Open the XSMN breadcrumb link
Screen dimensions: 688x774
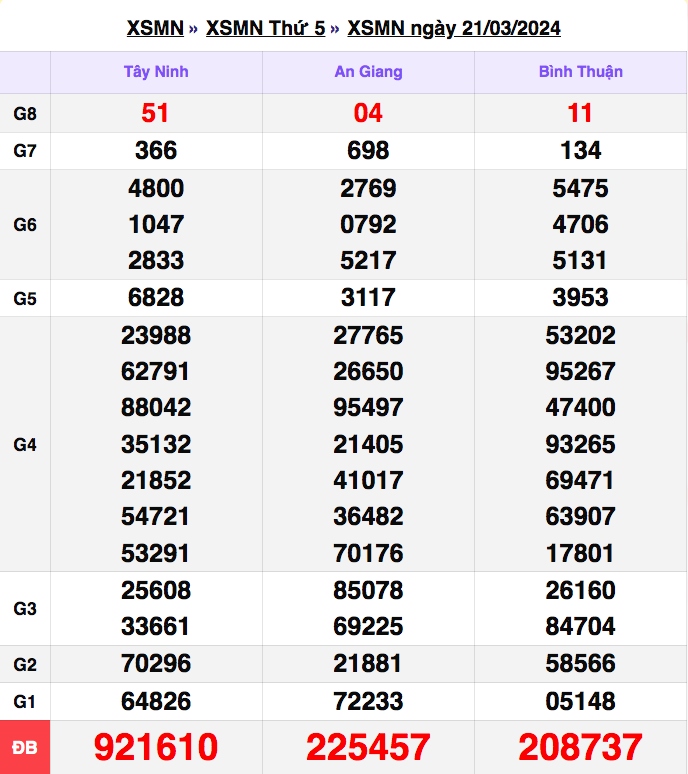pyautogui.click(x=155, y=28)
